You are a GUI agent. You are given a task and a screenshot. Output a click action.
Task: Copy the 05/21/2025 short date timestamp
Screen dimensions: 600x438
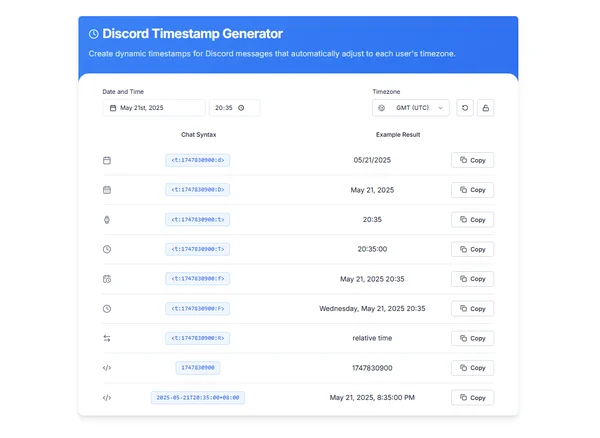point(473,160)
